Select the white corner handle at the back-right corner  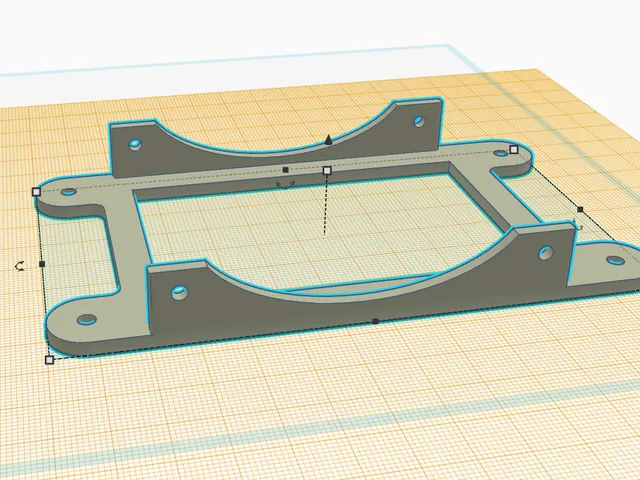tap(514, 150)
